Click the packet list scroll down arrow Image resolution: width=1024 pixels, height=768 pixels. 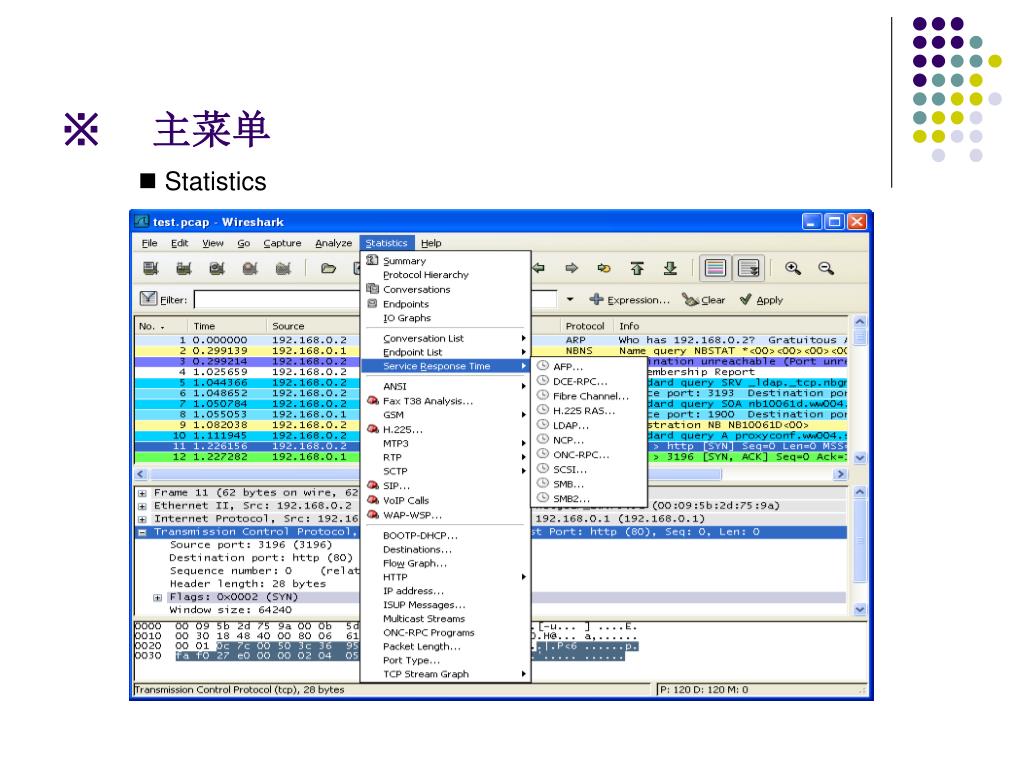tap(859, 458)
